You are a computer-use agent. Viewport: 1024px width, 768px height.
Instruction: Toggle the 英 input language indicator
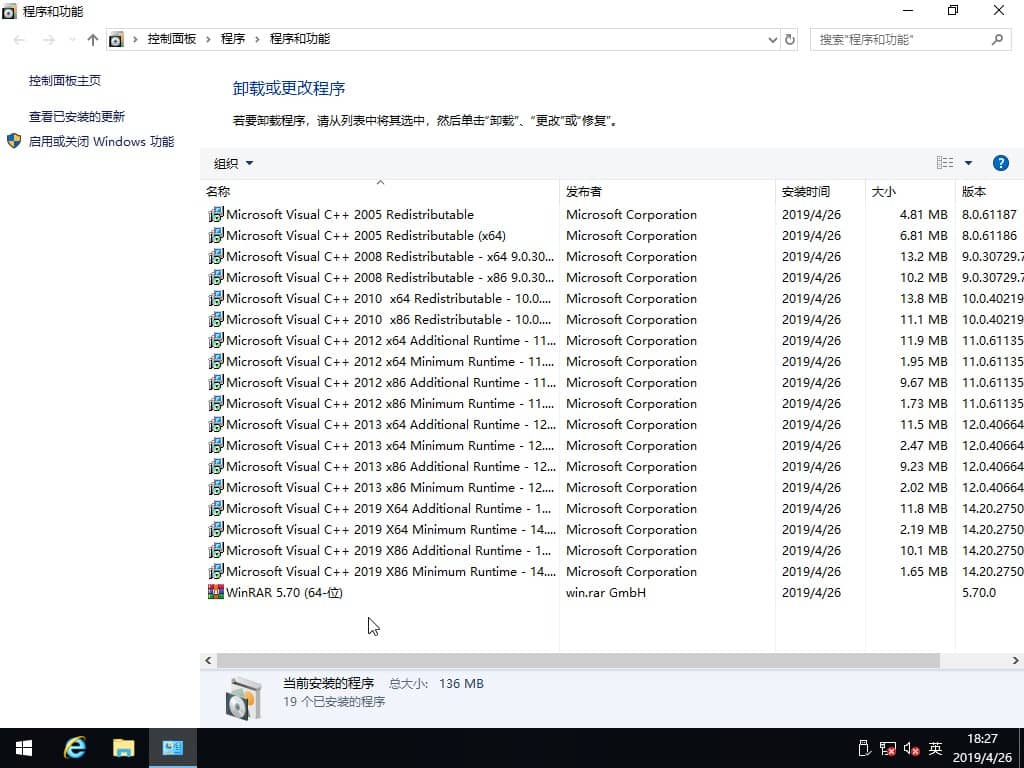pos(935,748)
